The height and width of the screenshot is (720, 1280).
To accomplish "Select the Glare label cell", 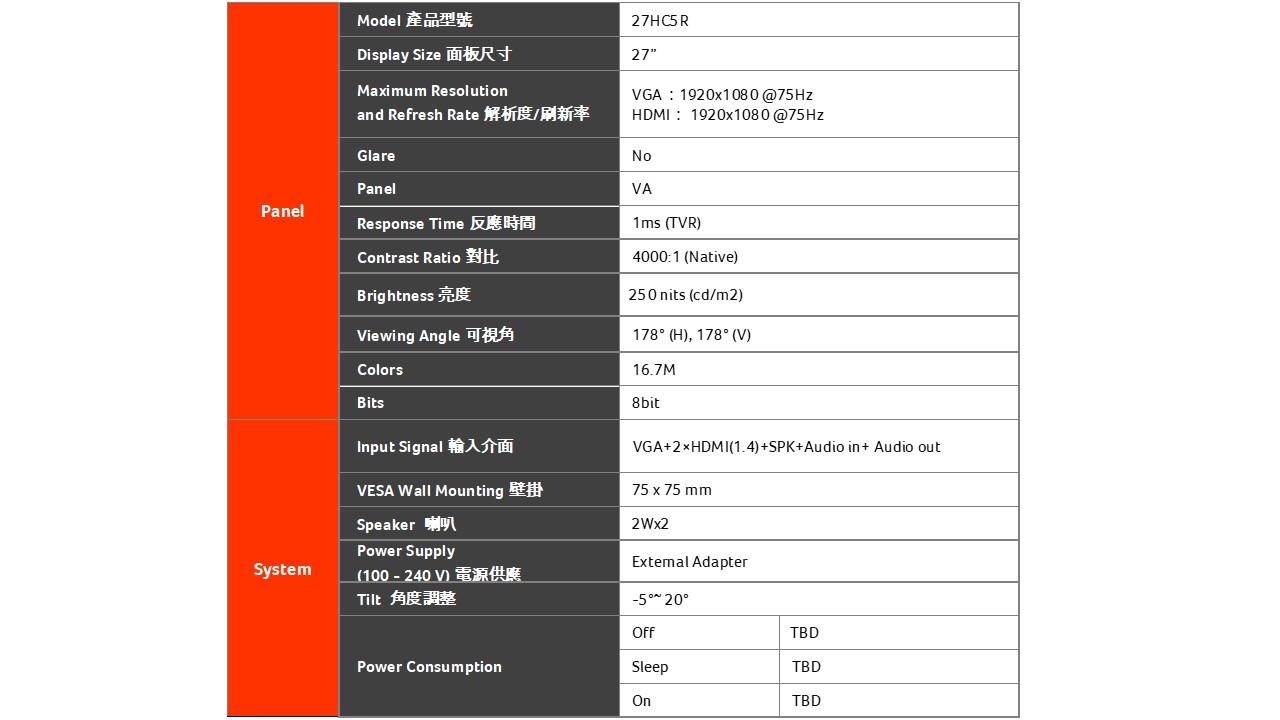I will (x=480, y=155).
